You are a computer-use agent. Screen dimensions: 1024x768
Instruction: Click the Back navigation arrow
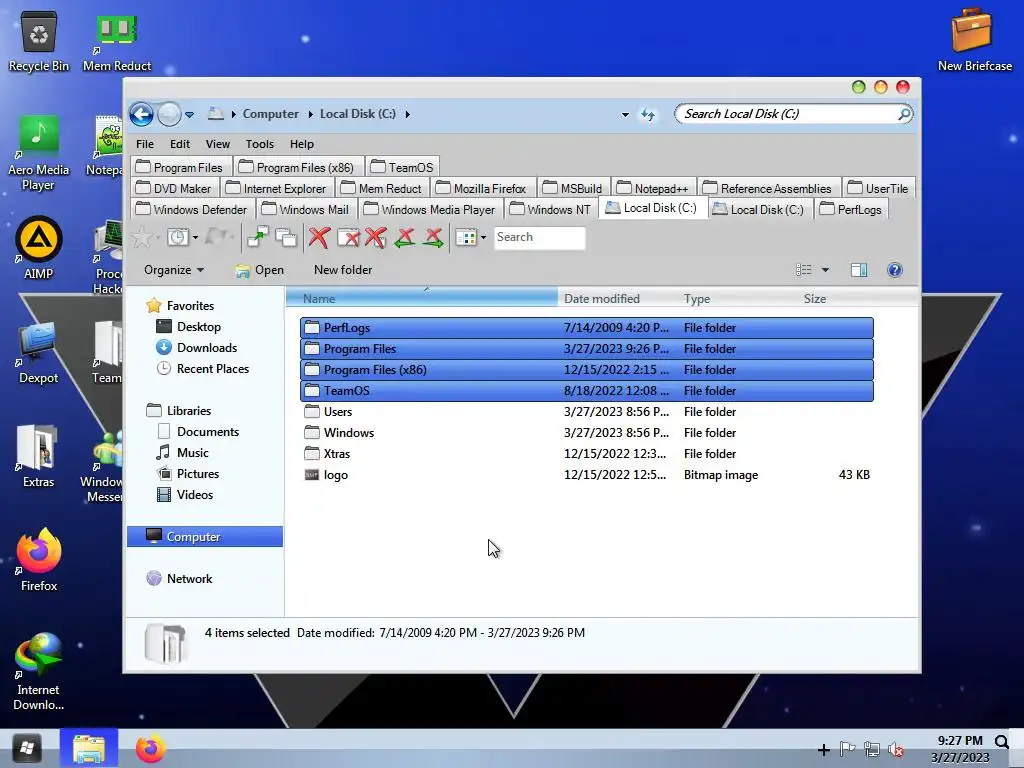[141, 114]
